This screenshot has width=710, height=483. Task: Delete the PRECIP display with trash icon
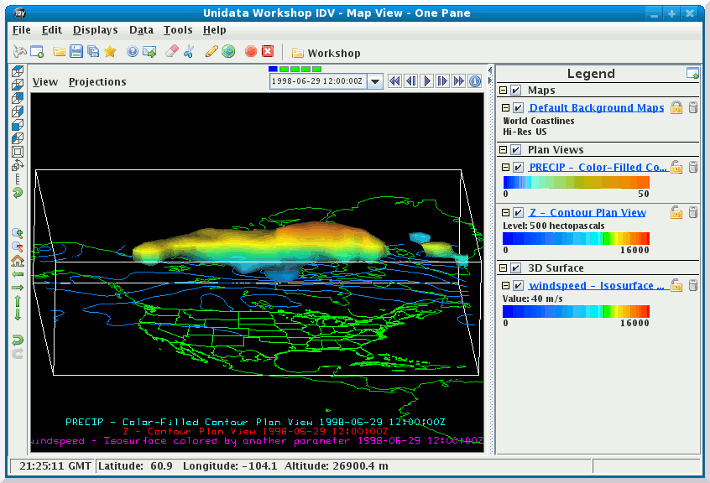pos(693,168)
